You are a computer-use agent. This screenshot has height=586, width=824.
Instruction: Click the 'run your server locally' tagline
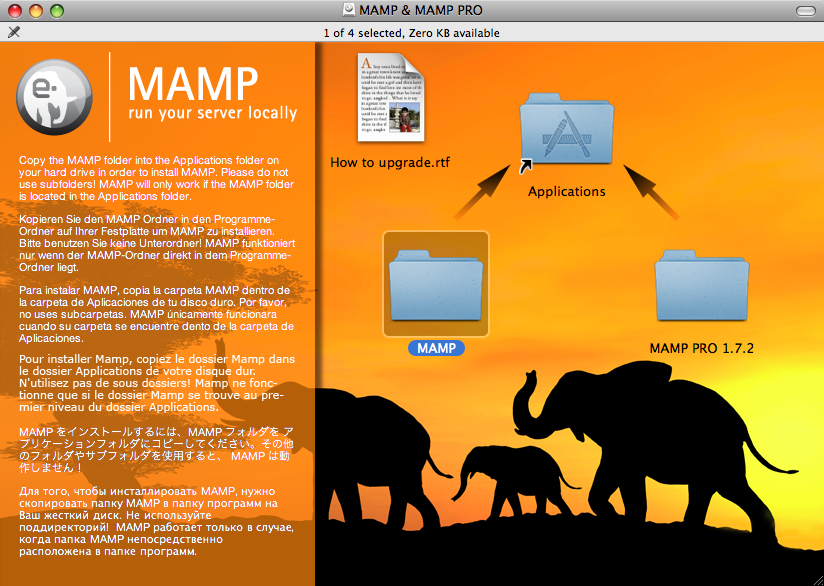pos(212,113)
